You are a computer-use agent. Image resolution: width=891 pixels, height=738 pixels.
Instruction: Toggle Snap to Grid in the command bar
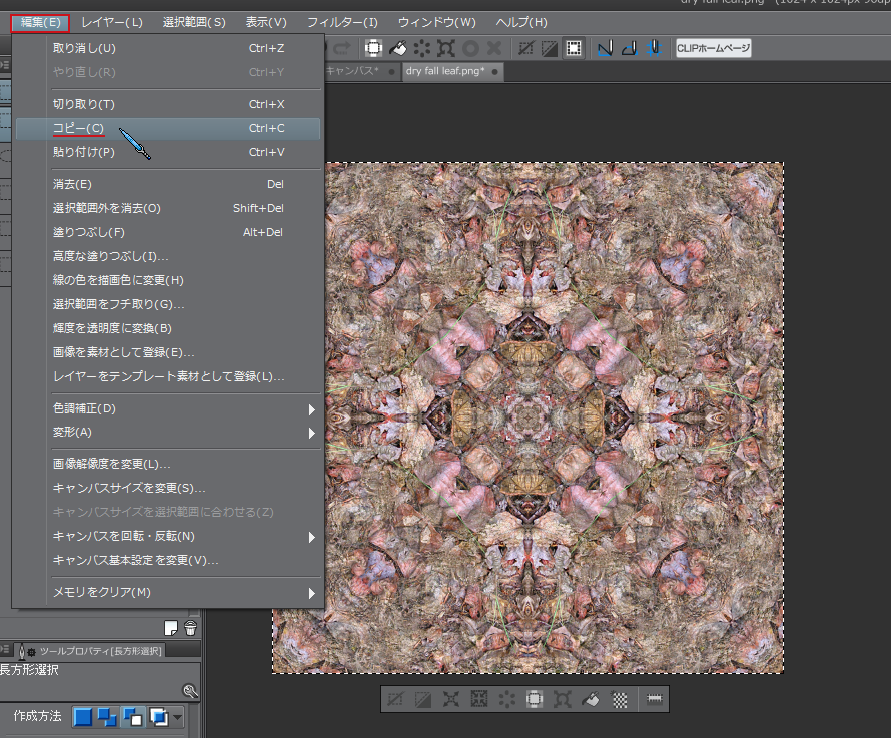point(655,48)
